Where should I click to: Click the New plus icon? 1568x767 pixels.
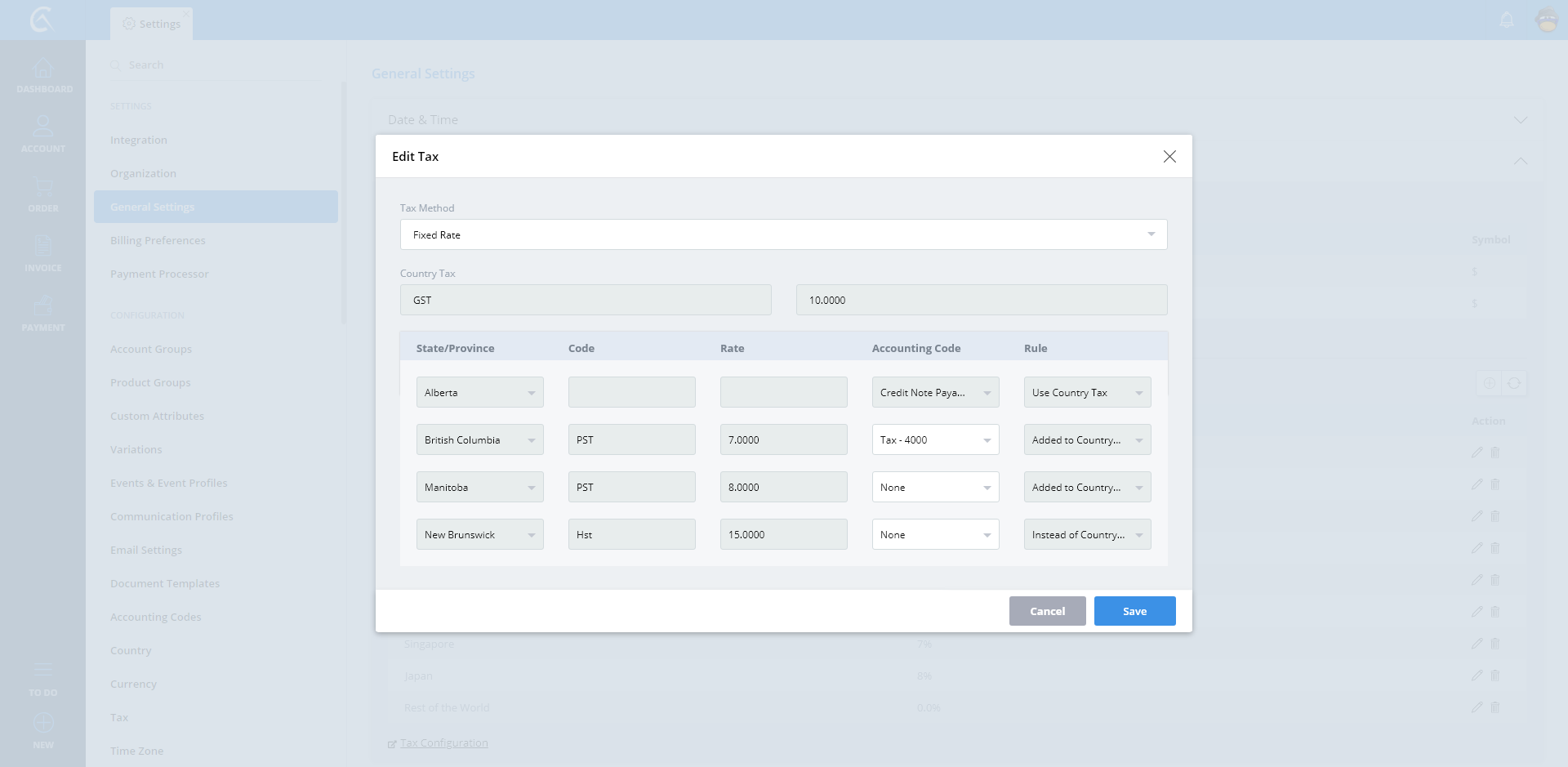point(43,724)
